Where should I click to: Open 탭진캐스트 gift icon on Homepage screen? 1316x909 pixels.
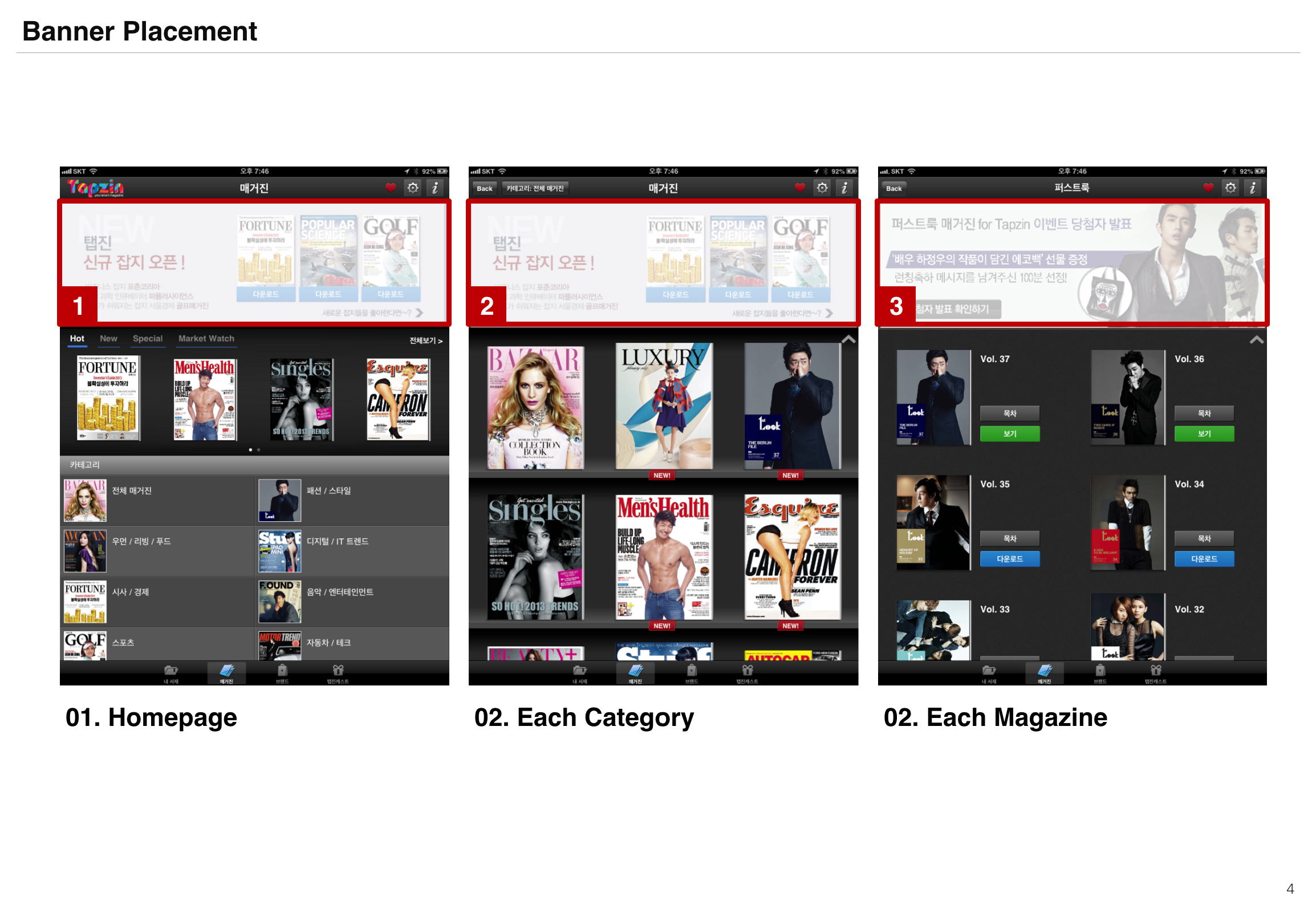[x=338, y=673]
